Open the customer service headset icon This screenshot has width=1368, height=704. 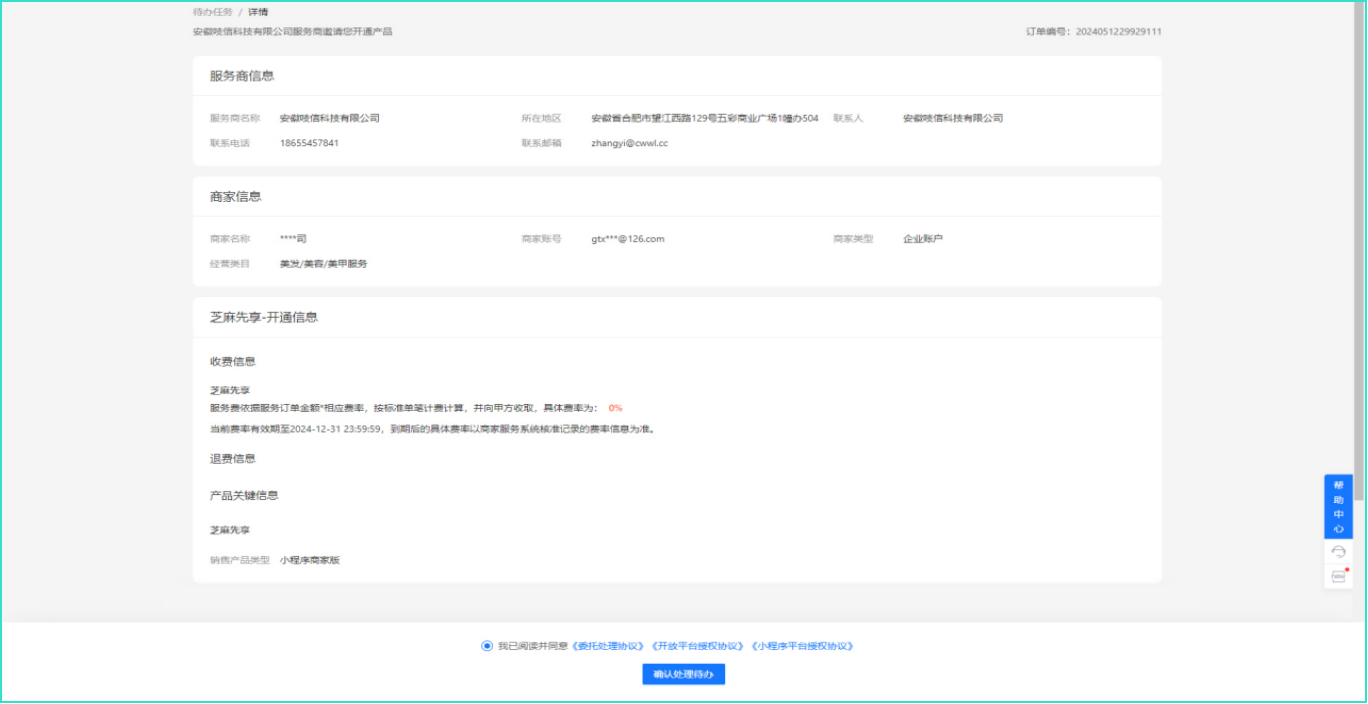click(x=1338, y=552)
